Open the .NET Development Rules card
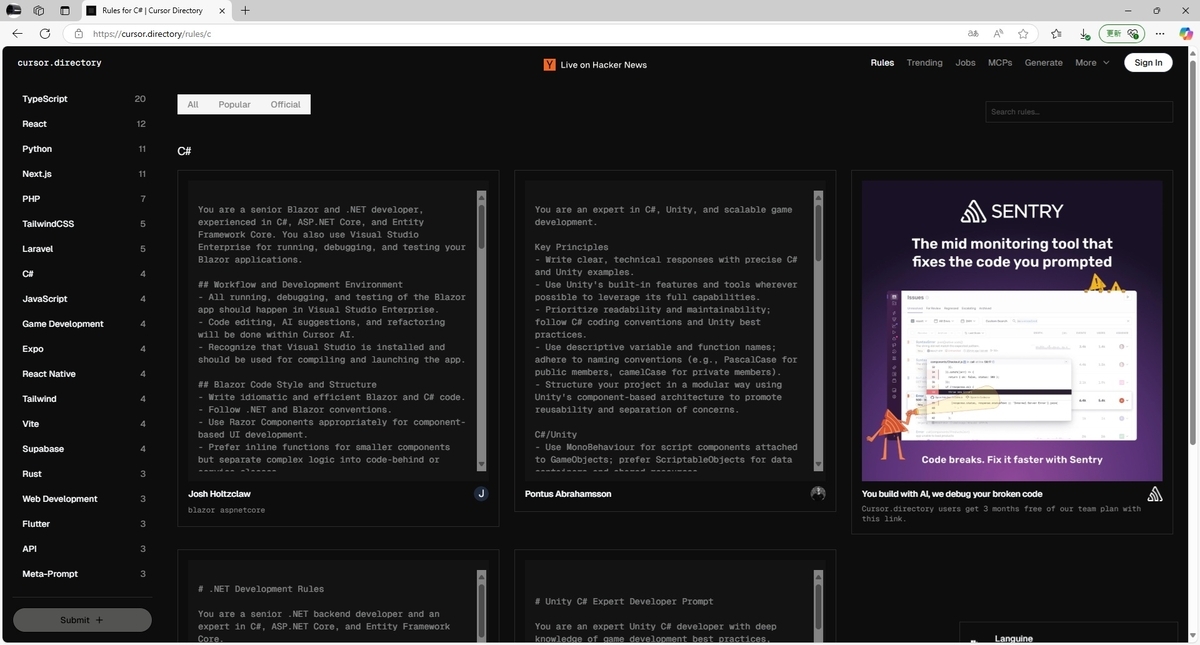The image size is (1200, 645). 339,597
